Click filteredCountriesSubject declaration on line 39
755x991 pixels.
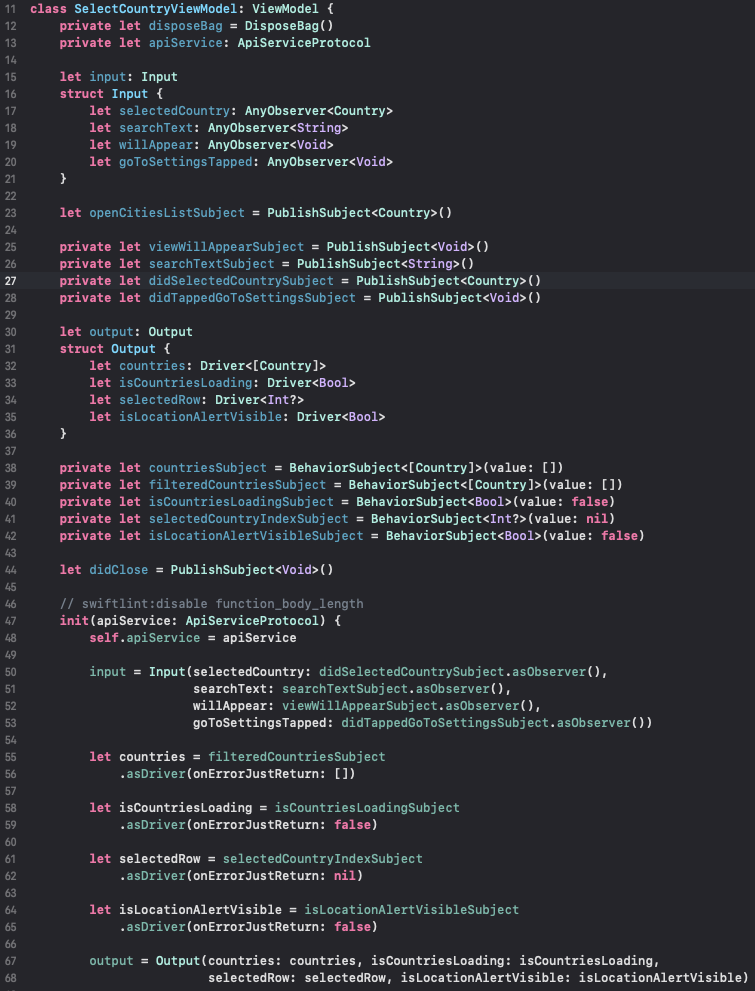click(238, 485)
